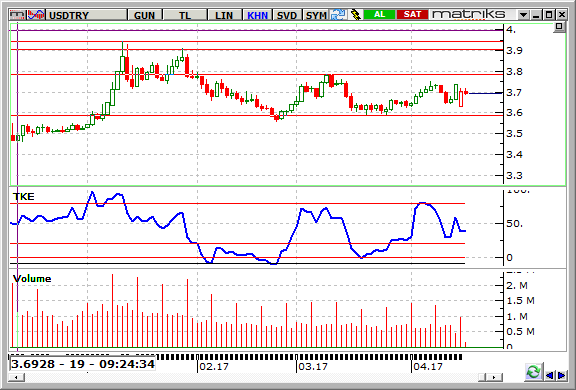Click the 03.17 date marker

[x=313, y=366]
